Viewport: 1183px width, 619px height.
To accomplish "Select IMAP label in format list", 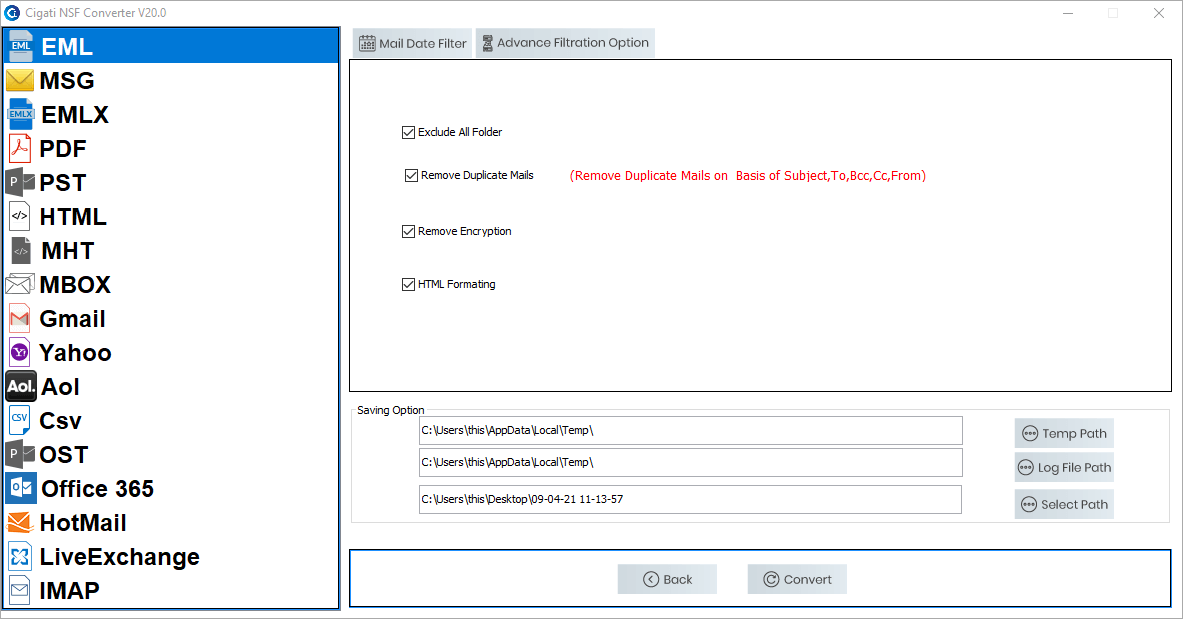I will 69,590.
